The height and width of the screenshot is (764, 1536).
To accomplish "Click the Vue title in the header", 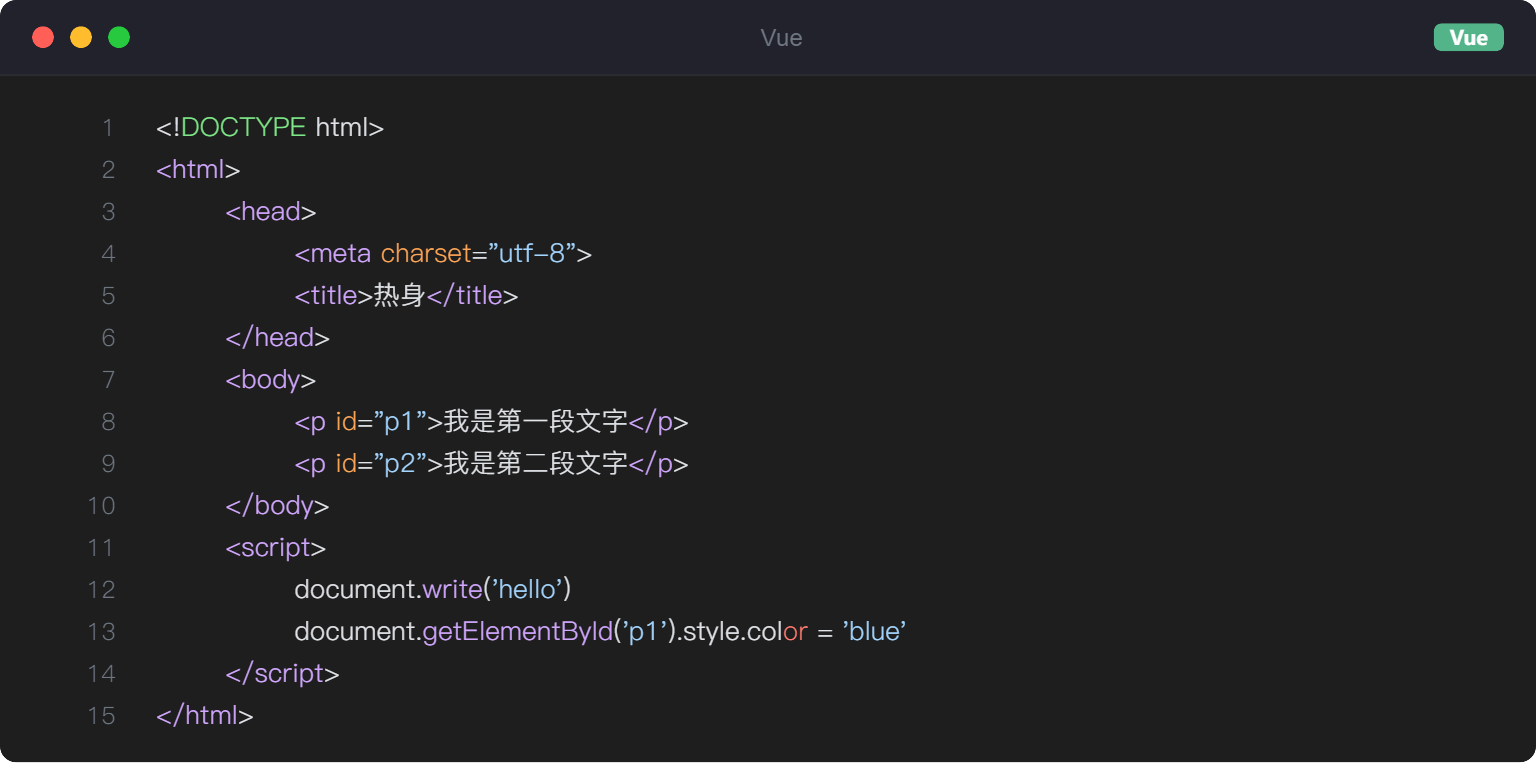I will (x=781, y=38).
